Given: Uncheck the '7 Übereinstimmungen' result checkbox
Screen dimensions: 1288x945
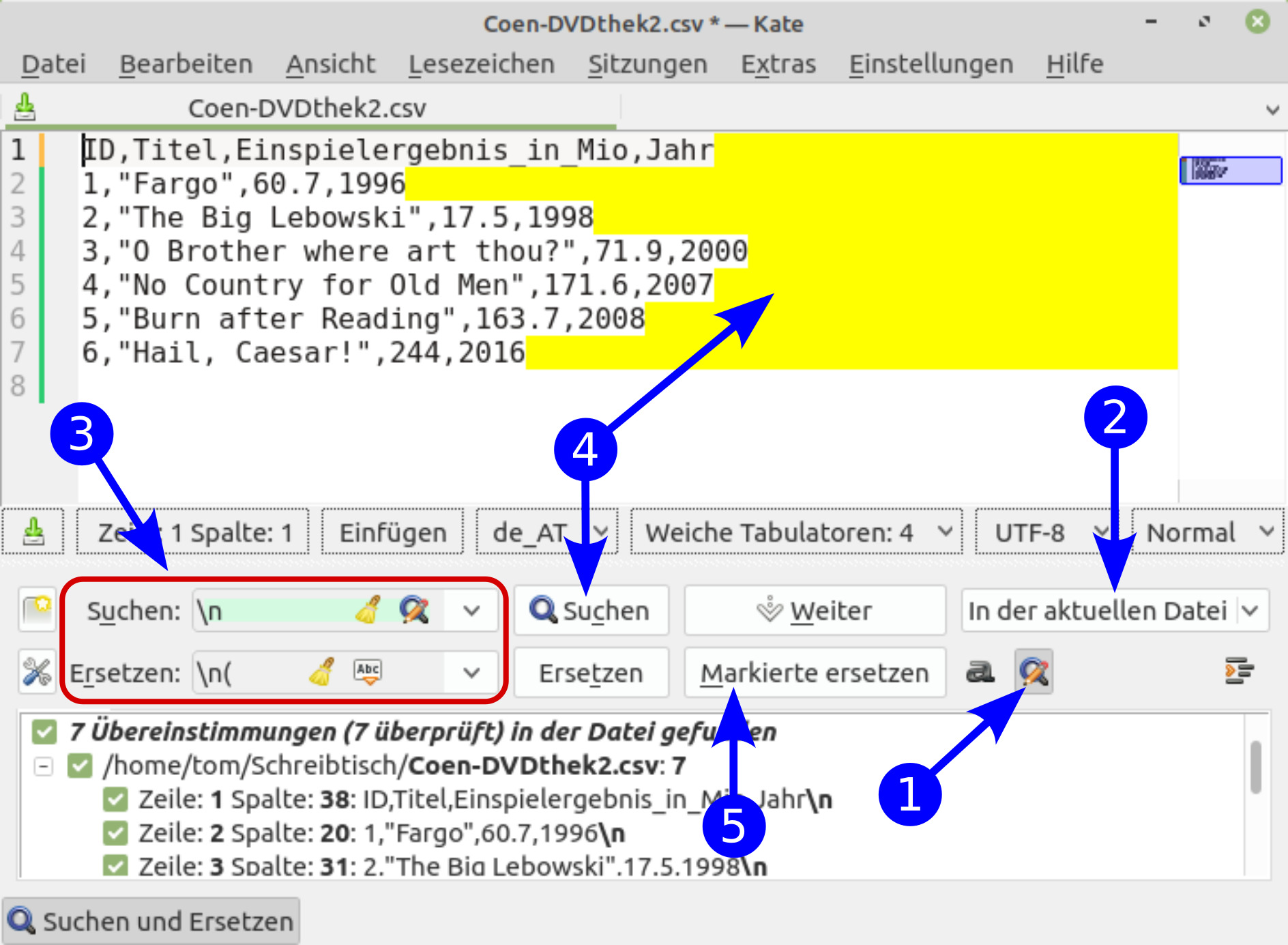Looking at the screenshot, I should pyautogui.click(x=44, y=732).
